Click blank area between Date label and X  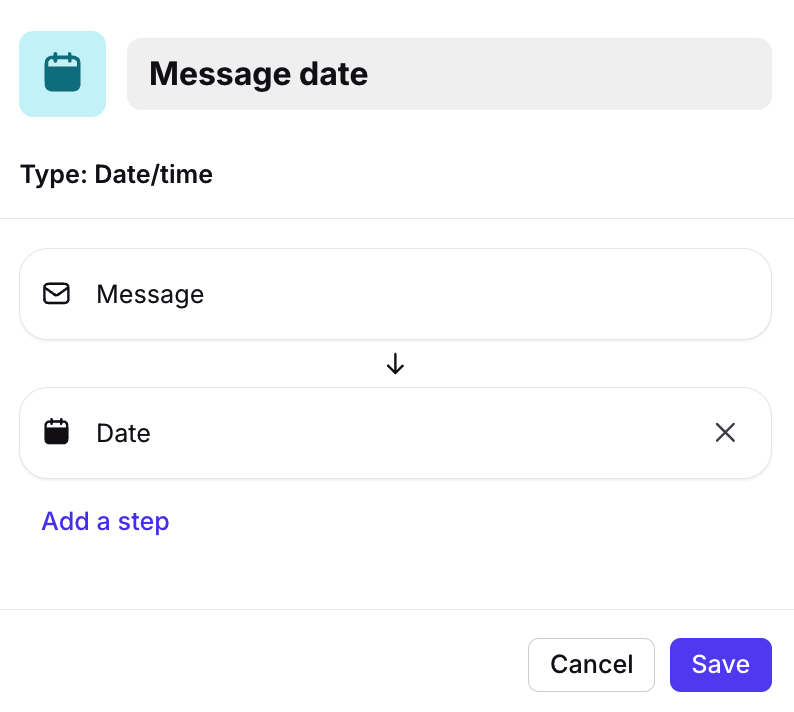[430, 433]
